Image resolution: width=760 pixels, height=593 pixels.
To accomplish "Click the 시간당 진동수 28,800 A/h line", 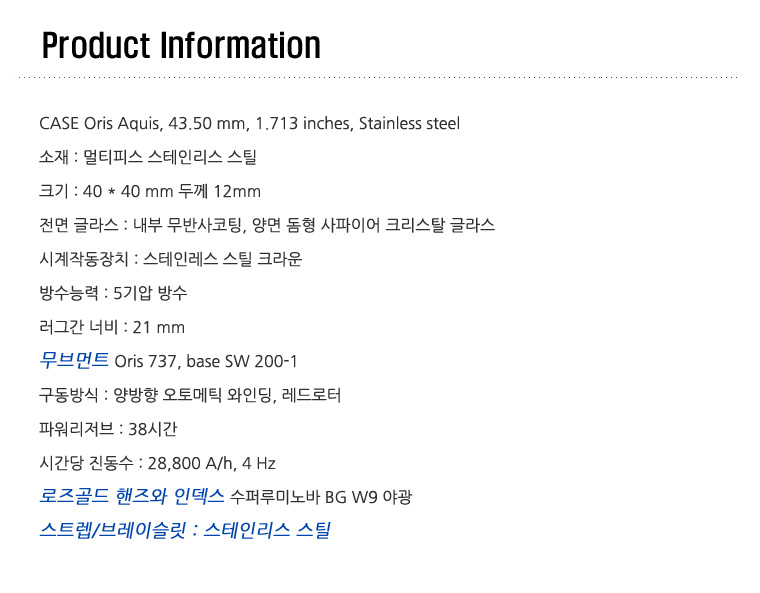I will (x=157, y=463).
